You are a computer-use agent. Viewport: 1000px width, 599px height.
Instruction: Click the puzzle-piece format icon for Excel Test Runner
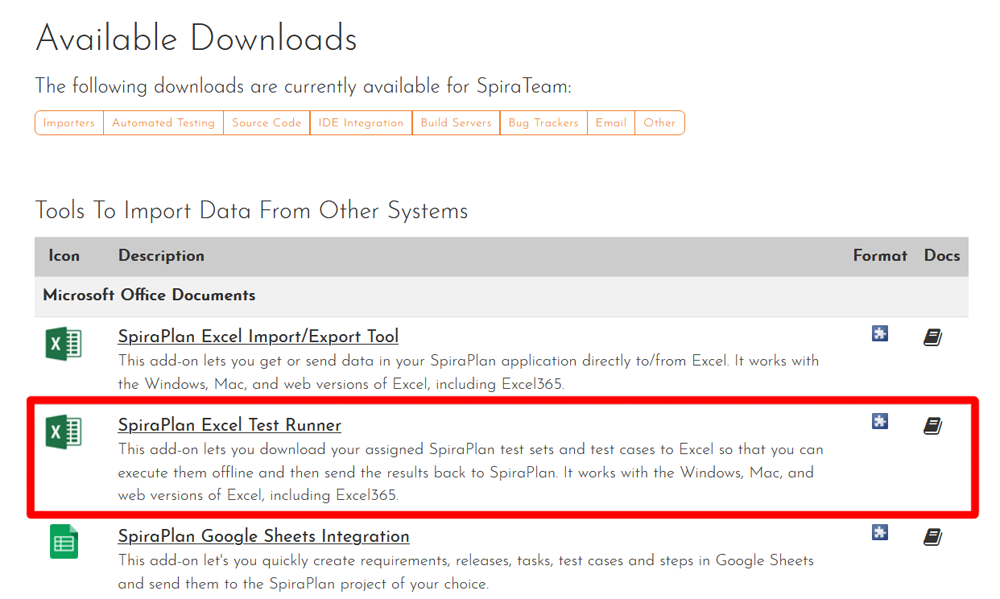click(x=879, y=423)
